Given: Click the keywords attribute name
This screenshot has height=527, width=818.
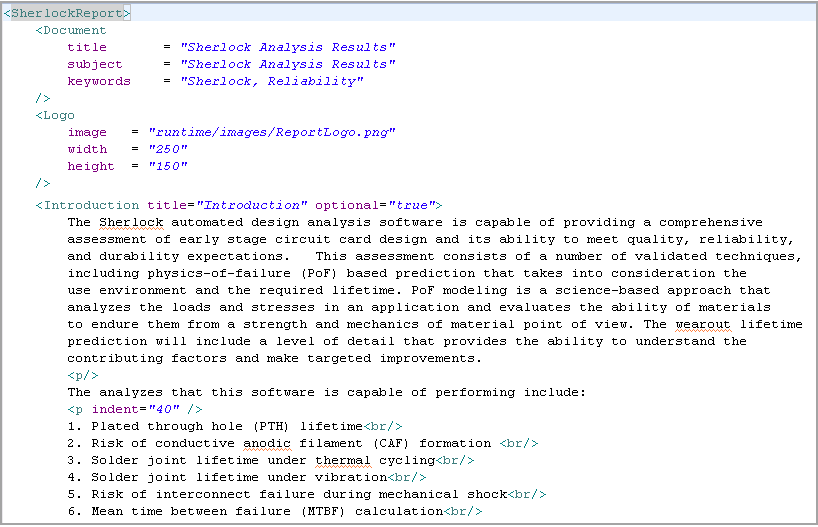Looking at the screenshot, I should coord(99,81).
